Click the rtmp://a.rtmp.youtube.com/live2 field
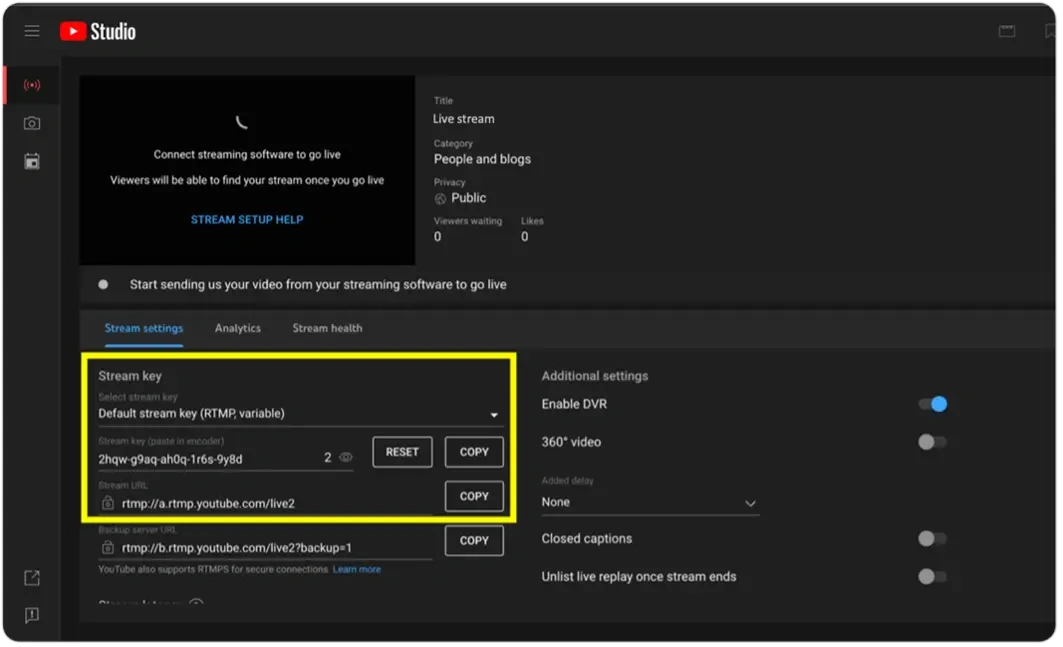Viewport: 1063px width, 647px height. tap(265, 503)
